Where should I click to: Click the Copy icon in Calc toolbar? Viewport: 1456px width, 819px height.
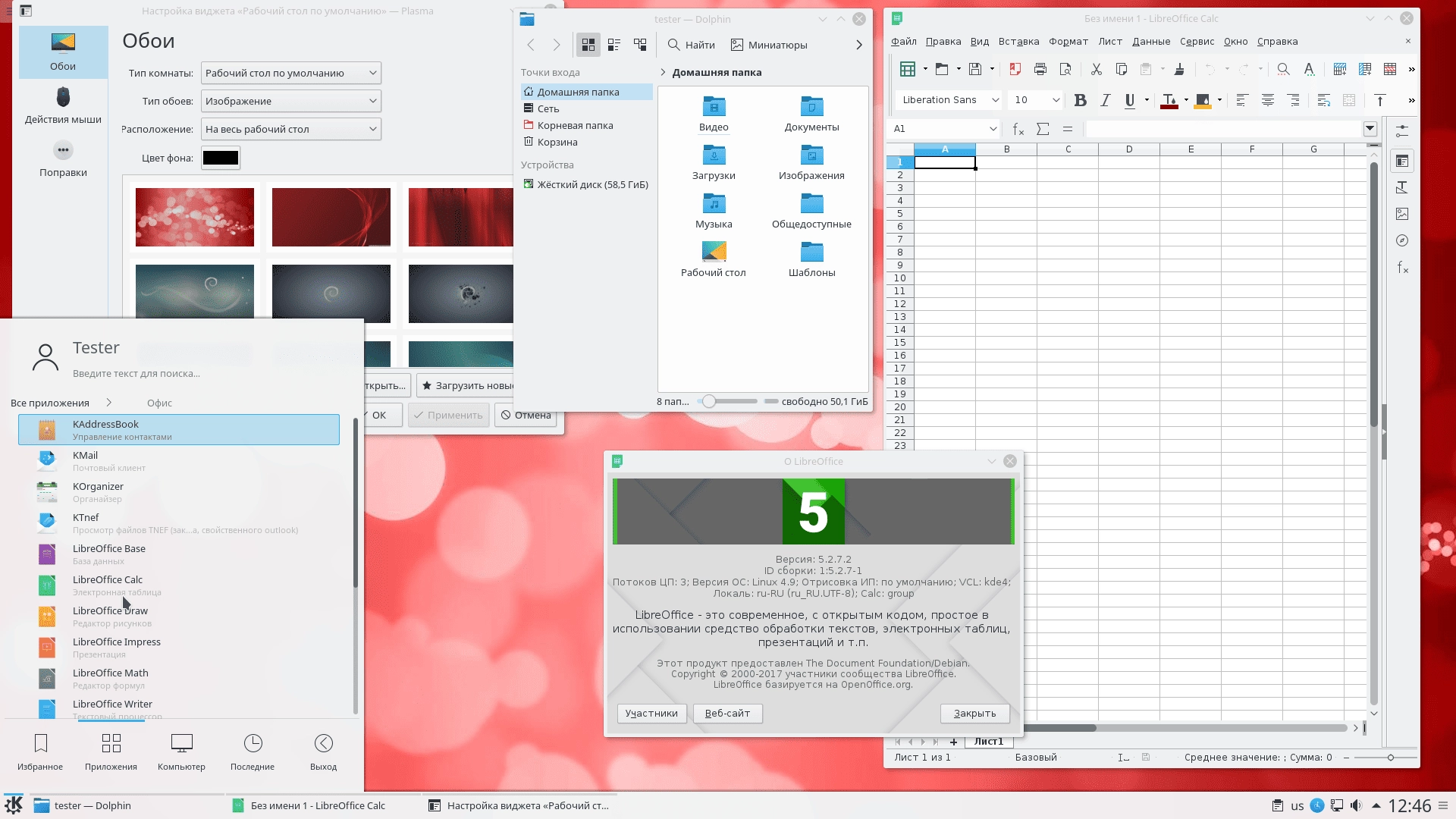1122,69
